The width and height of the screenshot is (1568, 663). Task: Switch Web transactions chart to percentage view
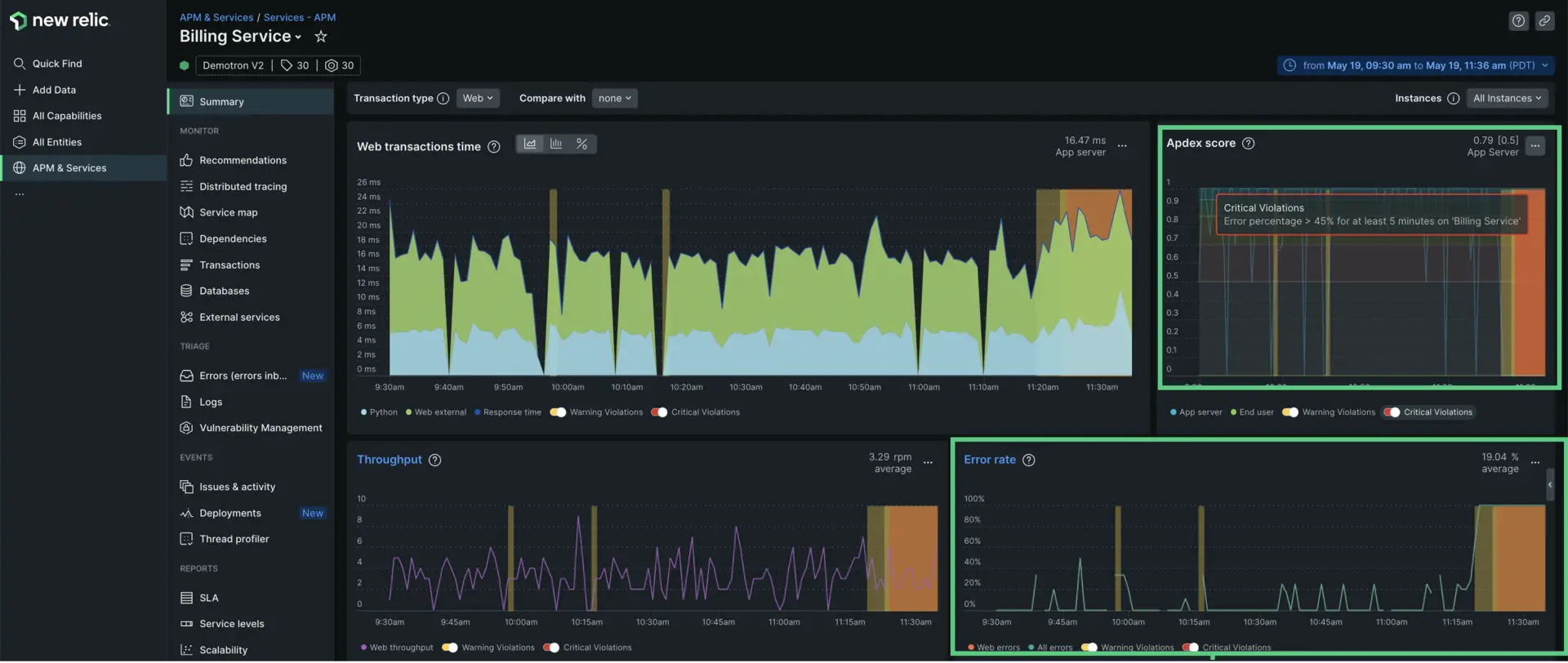point(581,145)
